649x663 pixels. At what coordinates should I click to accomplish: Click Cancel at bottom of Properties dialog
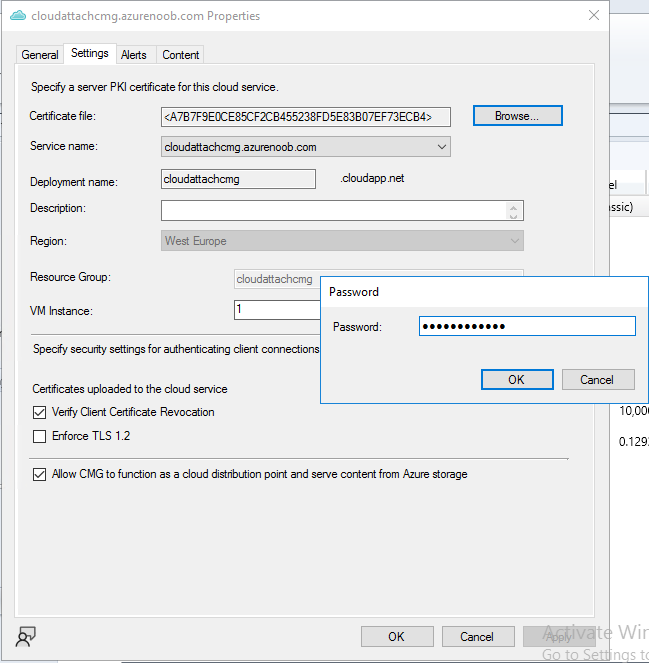(478, 637)
